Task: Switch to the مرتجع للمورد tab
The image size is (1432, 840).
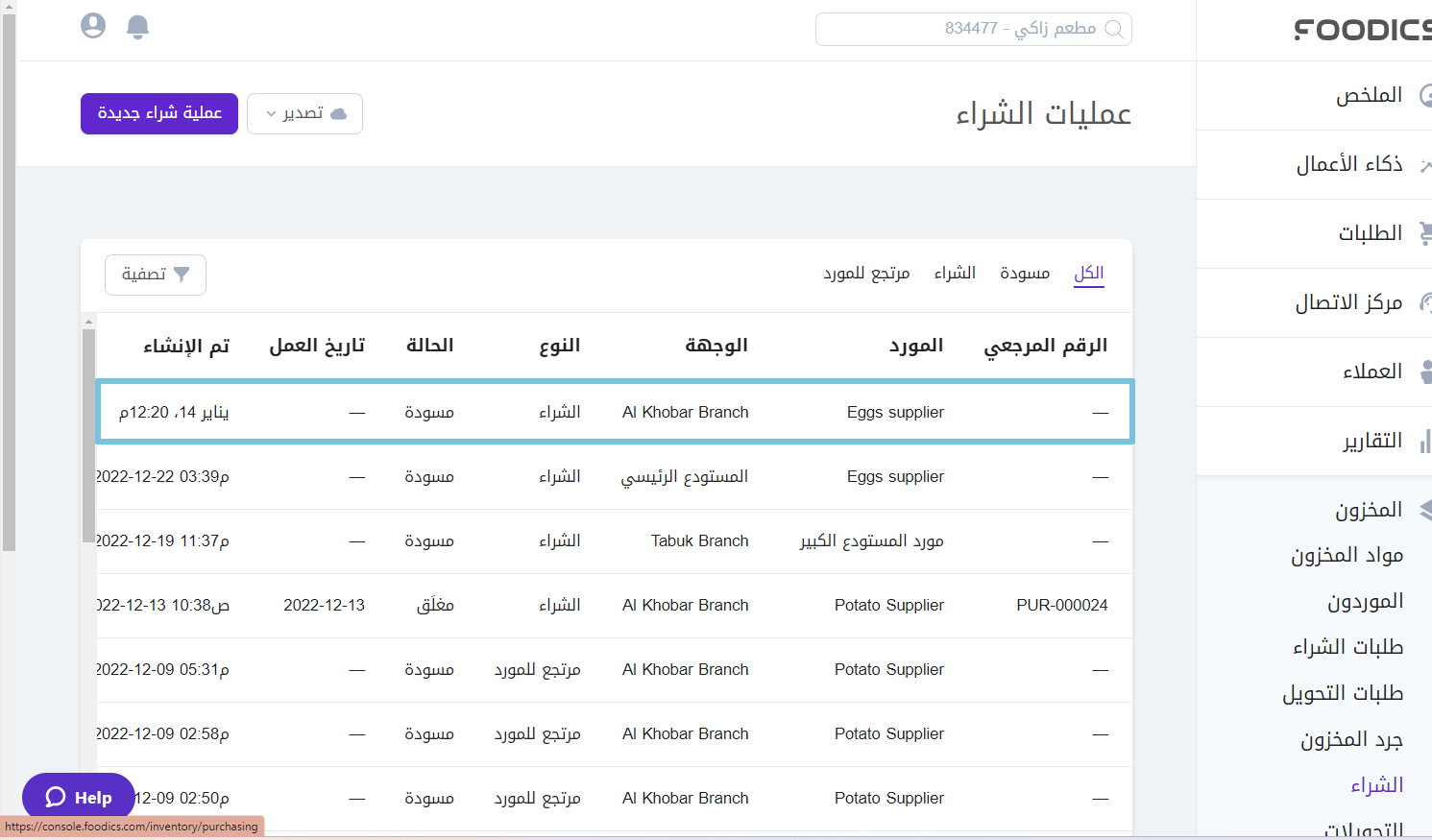Action: coord(865,274)
